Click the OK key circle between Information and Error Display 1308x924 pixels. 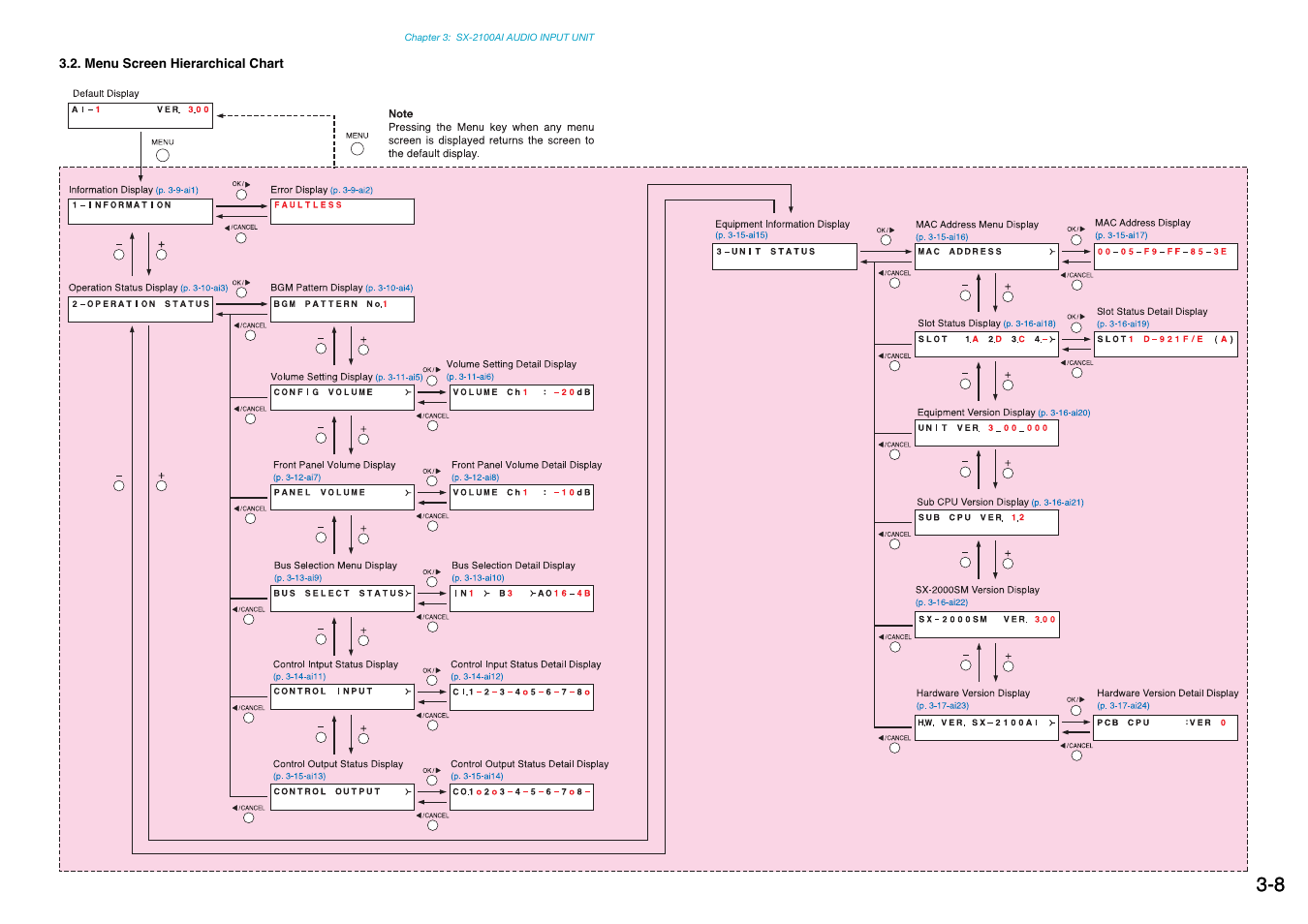241,195
